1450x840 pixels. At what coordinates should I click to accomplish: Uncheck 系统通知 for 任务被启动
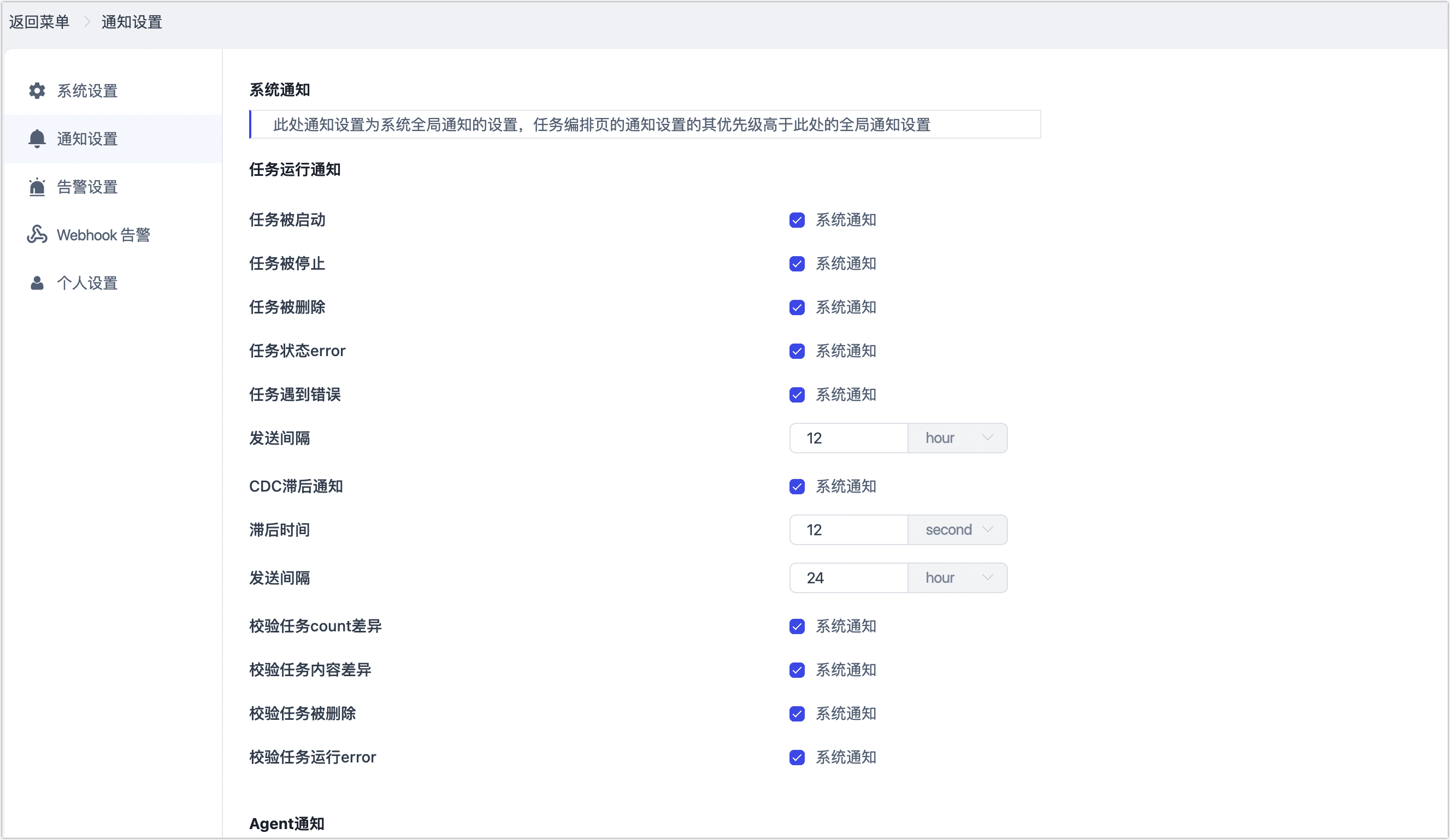tap(797, 220)
